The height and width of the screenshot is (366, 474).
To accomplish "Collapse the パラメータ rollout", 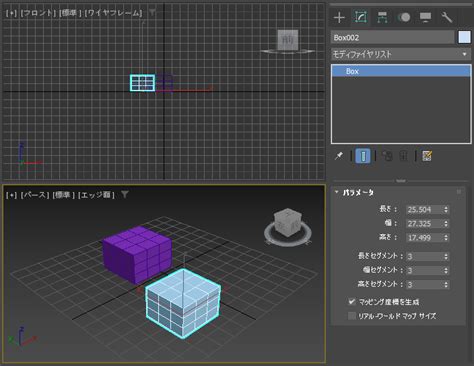I will point(336,192).
